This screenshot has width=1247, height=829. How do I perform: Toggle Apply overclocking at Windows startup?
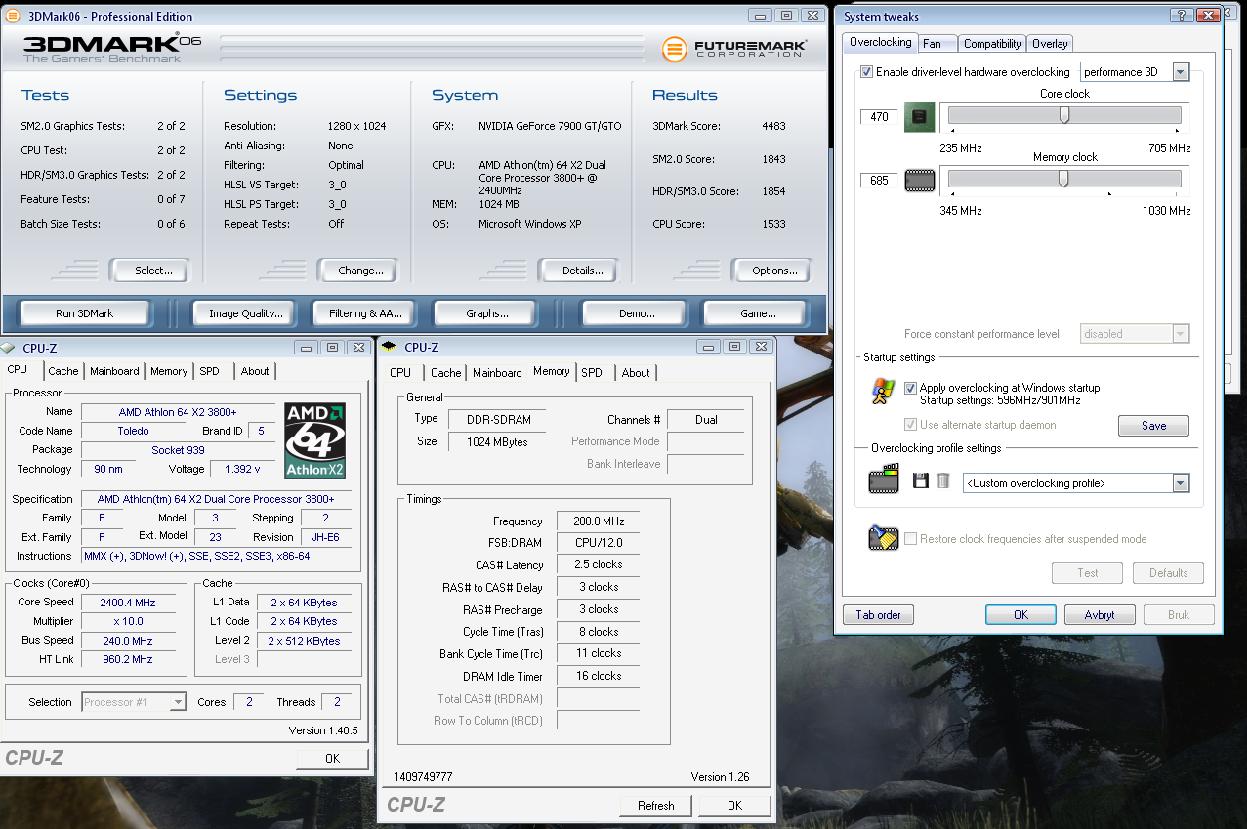910,388
